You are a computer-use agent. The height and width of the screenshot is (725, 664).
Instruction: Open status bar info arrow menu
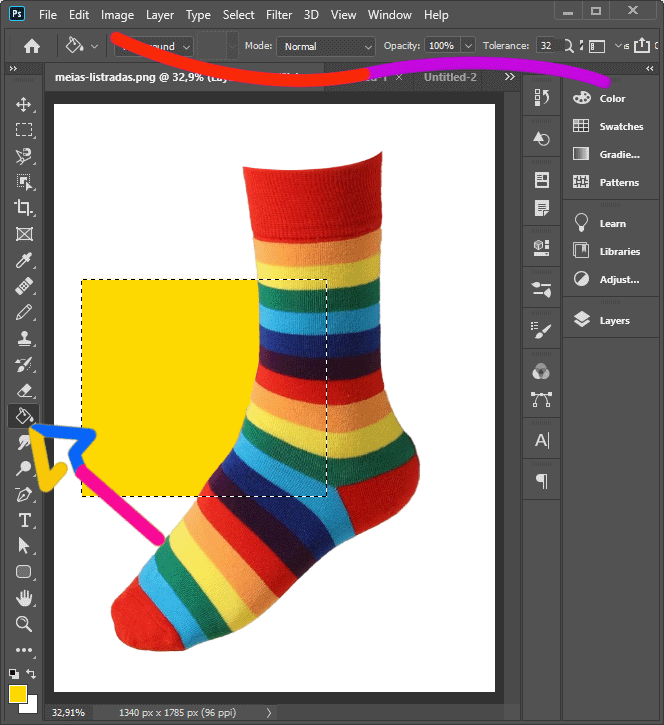click(x=269, y=713)
